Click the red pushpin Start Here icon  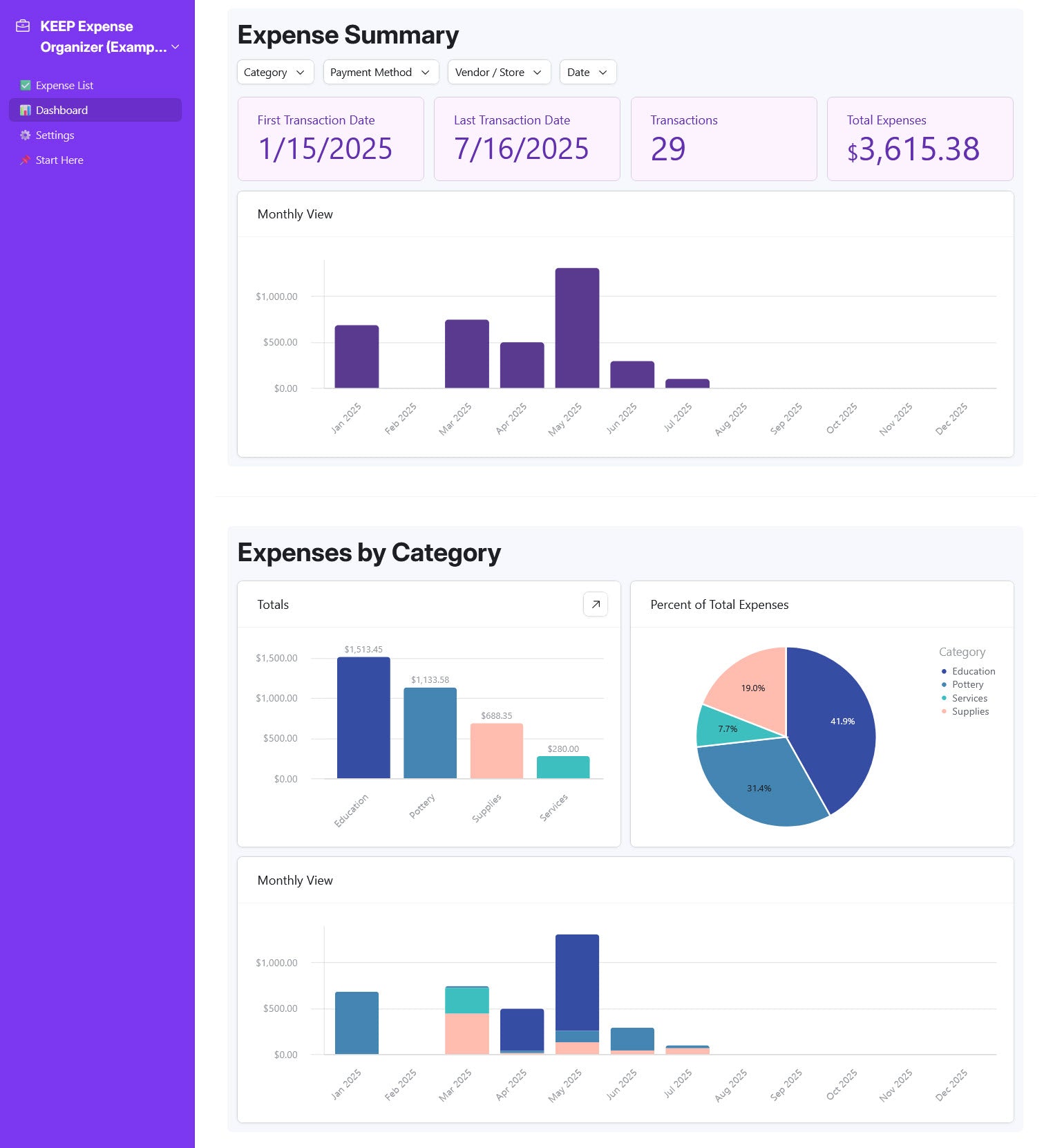[x=26, y=160]
